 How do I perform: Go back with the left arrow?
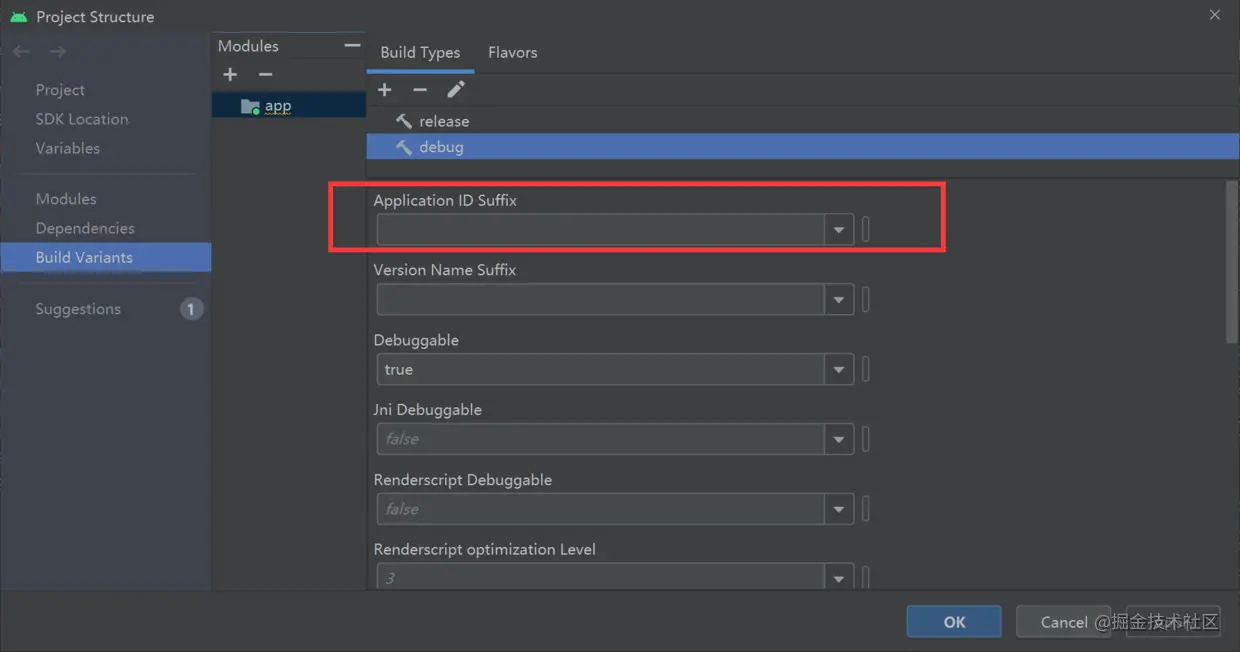point(21,51)
